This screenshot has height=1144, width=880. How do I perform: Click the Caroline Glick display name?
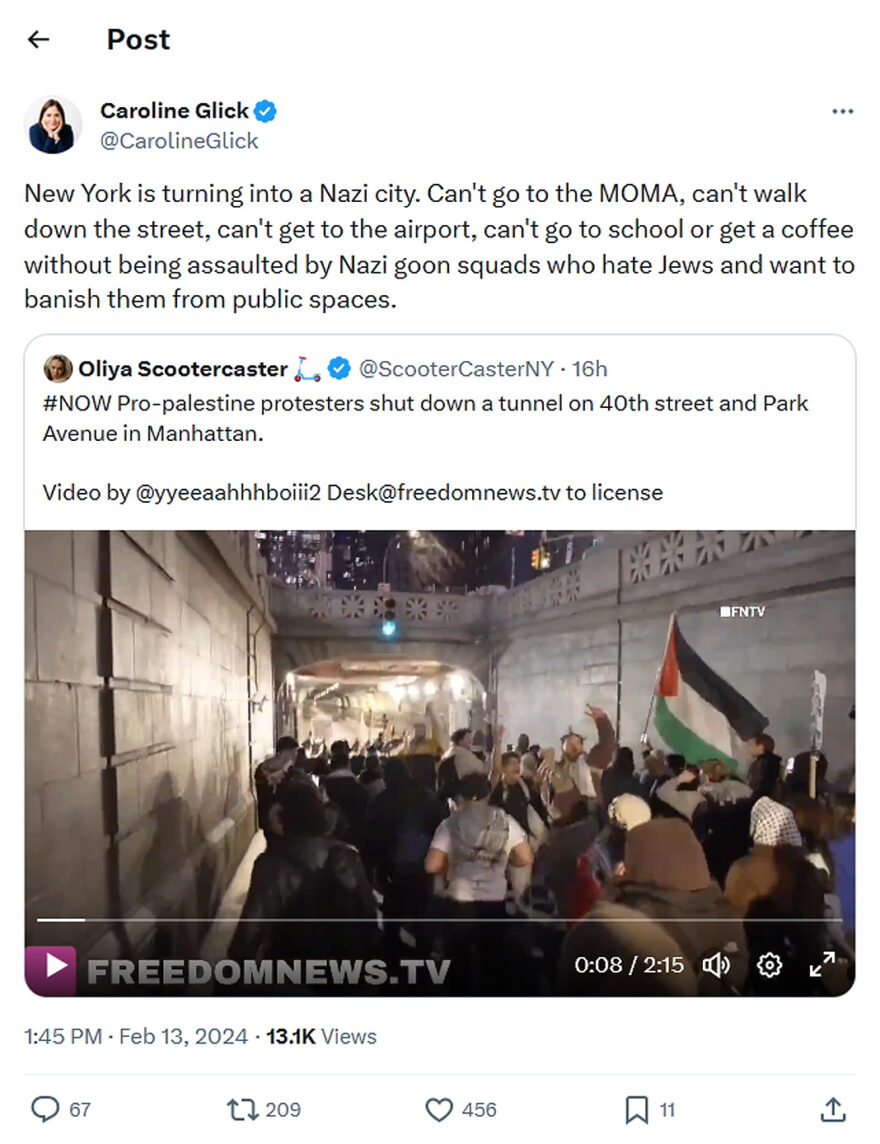click(174, 110)
